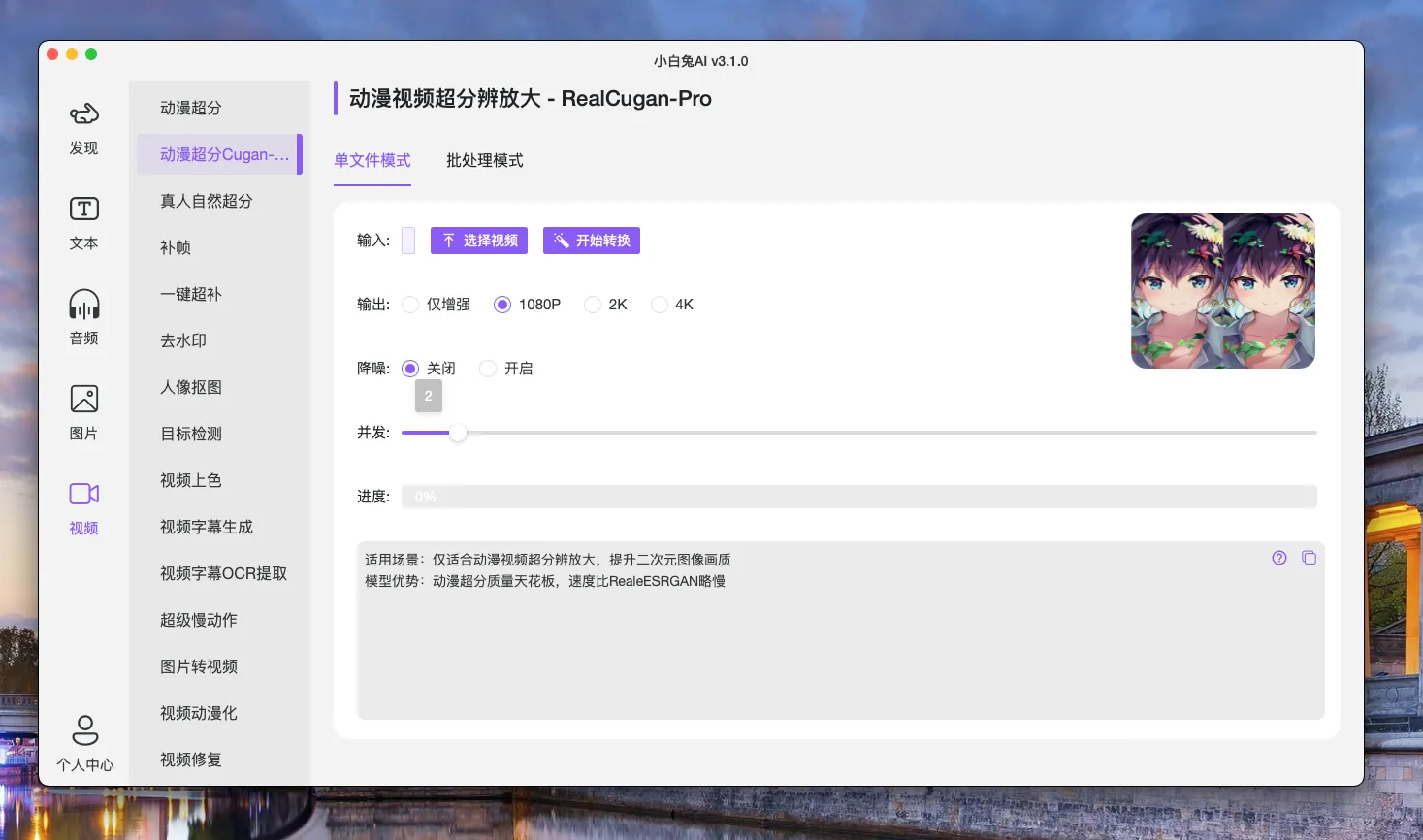Open 真人自然超分 menu item
This screenshot has width=1423, height=840.
tap(219, 201)
